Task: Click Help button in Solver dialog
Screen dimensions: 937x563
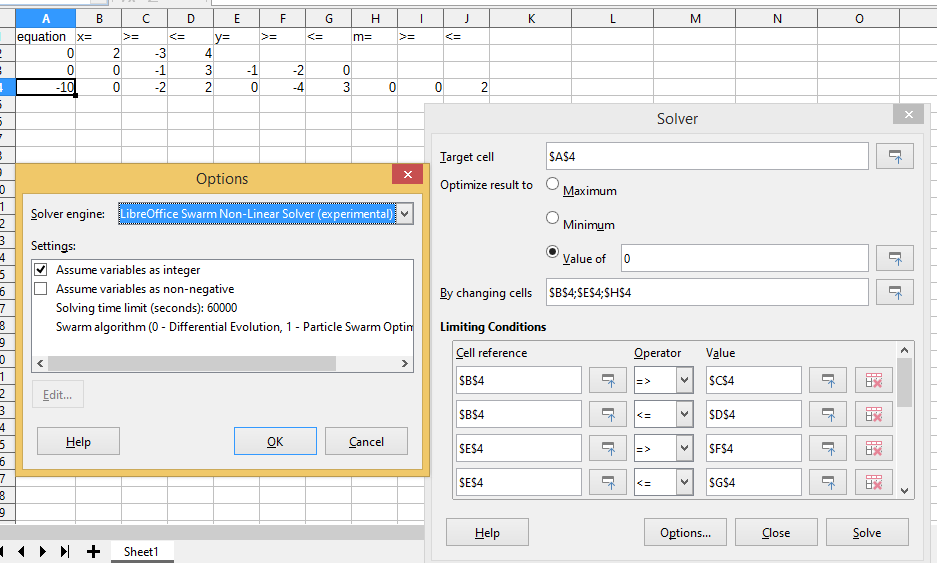Action: pos(487,532)
